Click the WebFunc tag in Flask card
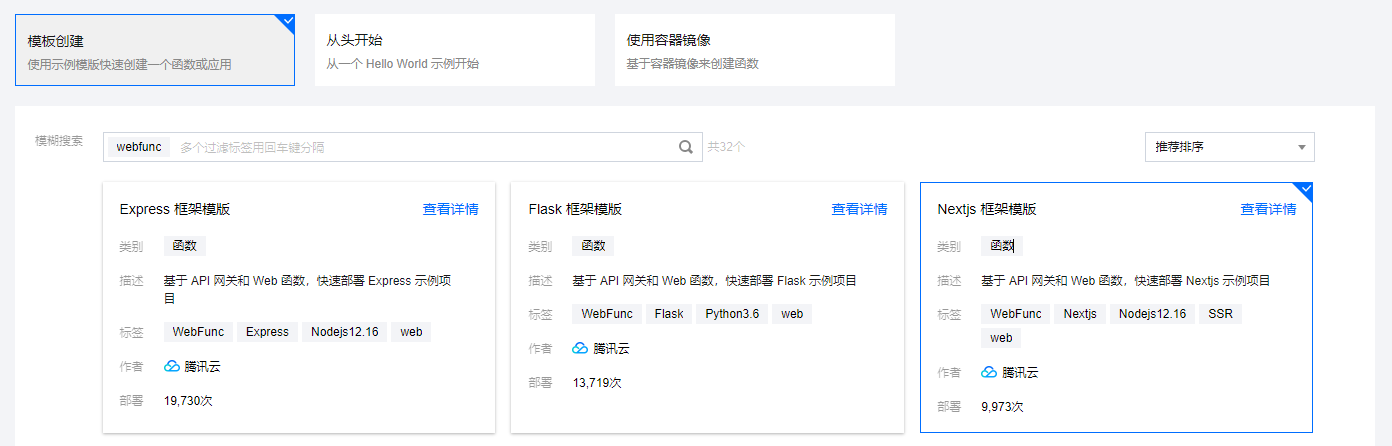 pos(607,314)
